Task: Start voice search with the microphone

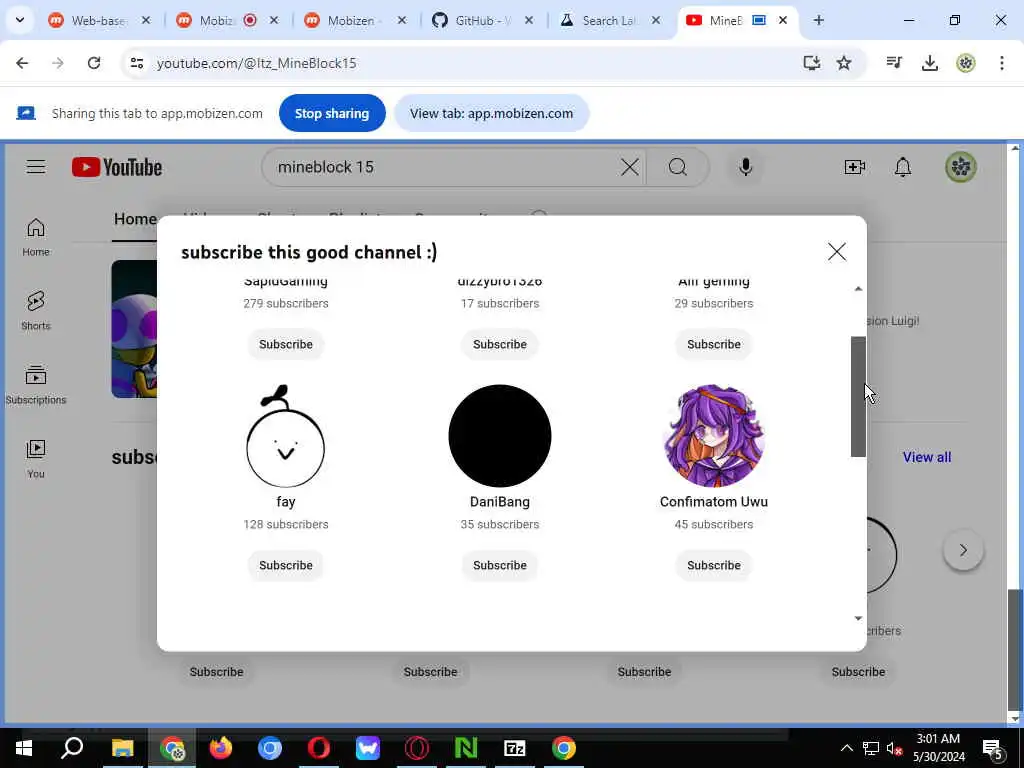Action: click(x=745, y=167)
